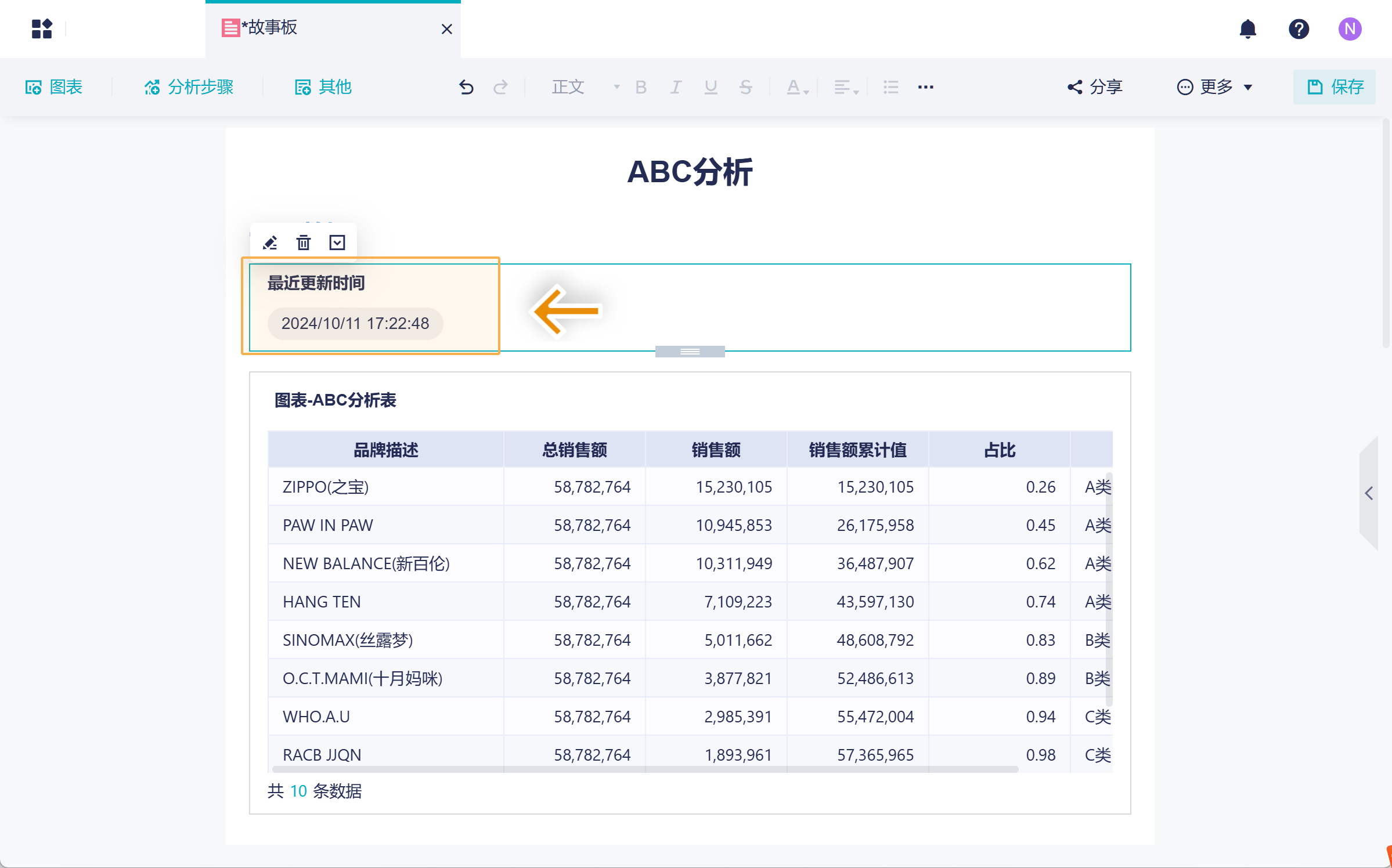This screenshot has width=1392, height=868.
Task: Click the 占比 column header
Action: (x=1000, y=450)
